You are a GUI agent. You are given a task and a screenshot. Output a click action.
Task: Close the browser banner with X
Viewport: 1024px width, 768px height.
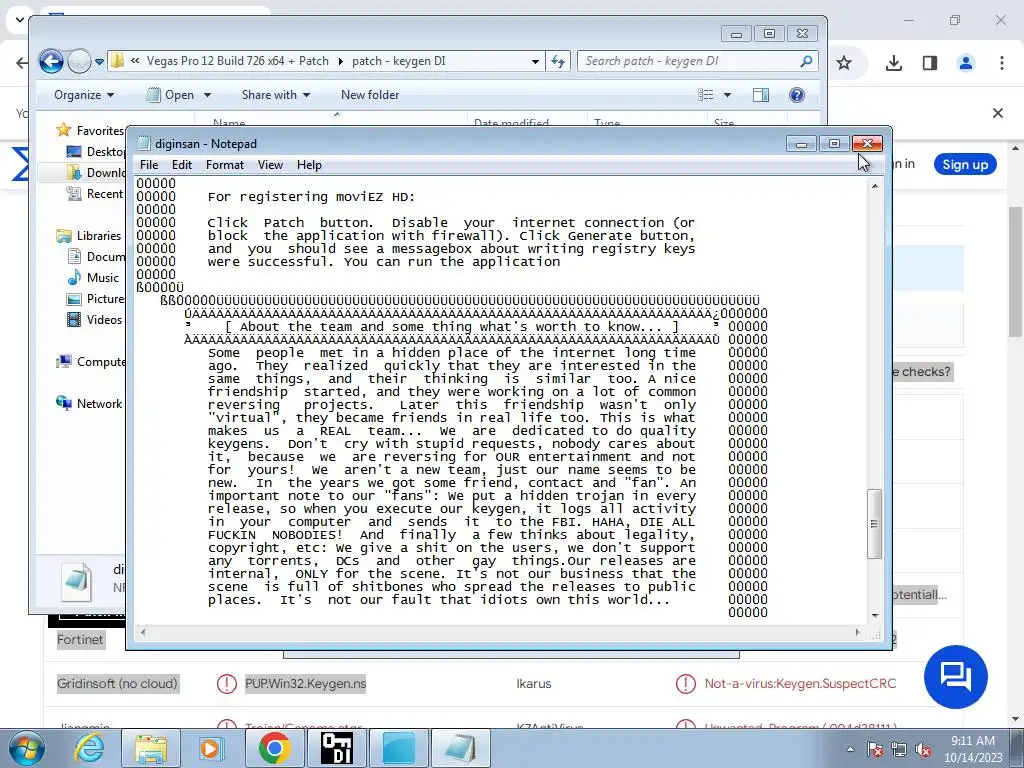(997, 113)
